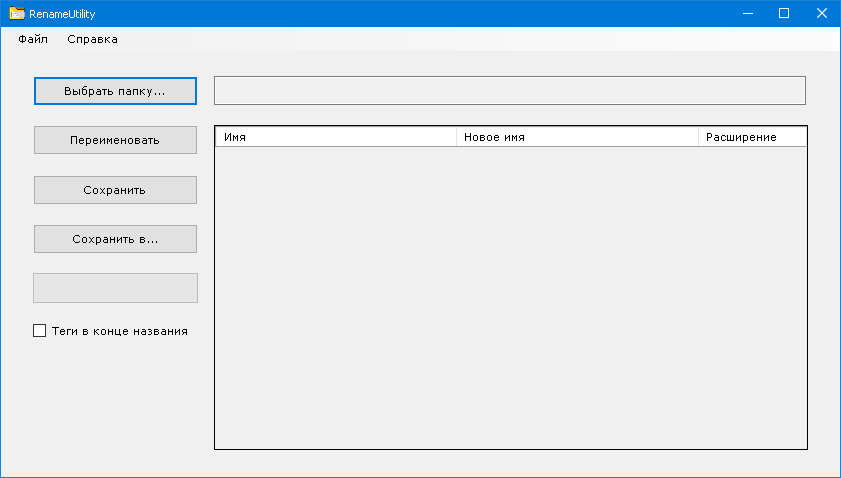Click the Переименовать button
Viewport: 841px width, 478px height.
point(115,140)
